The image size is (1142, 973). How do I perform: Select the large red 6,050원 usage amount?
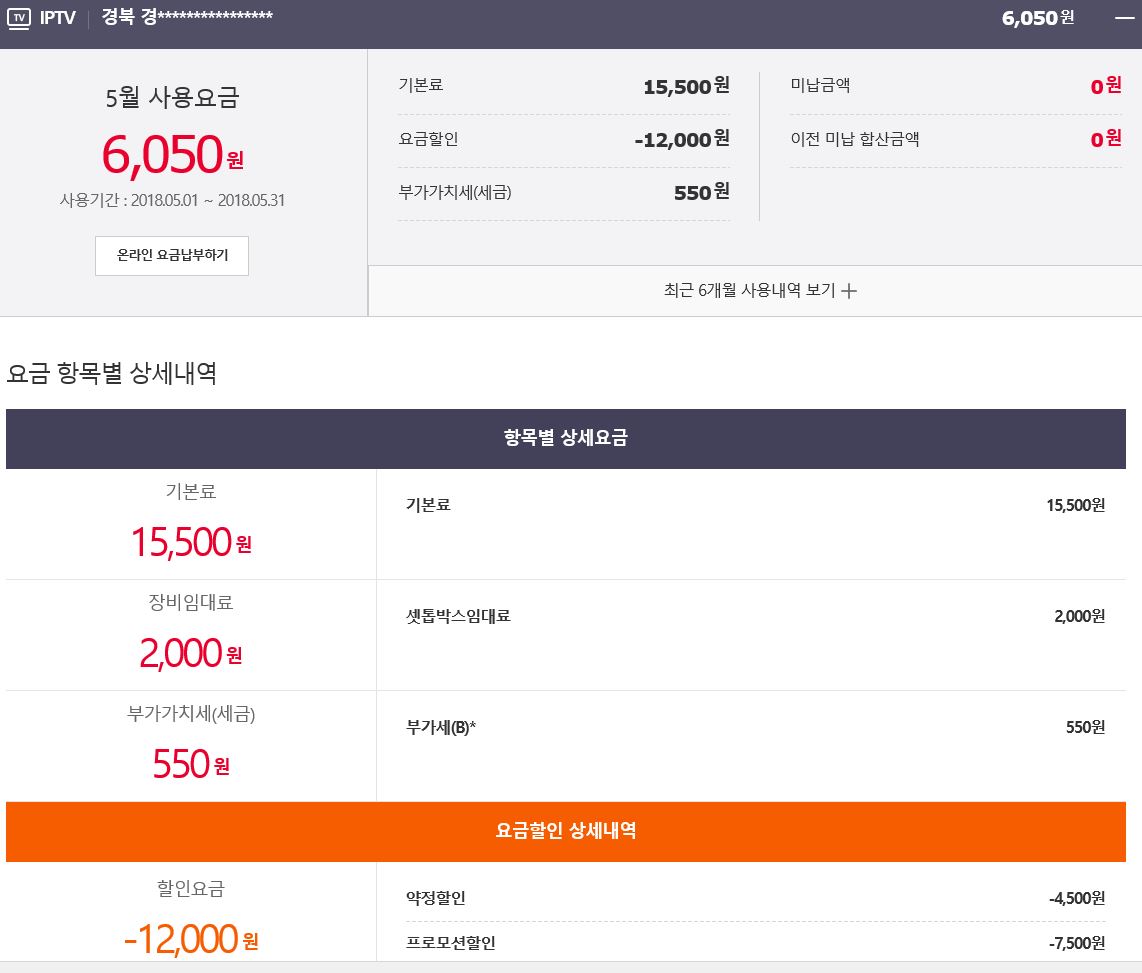pos(172,155)
